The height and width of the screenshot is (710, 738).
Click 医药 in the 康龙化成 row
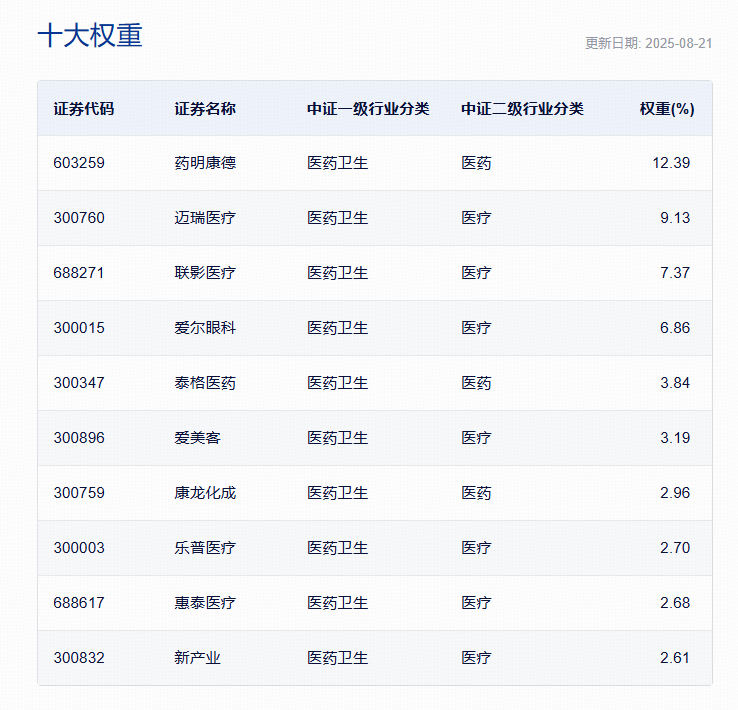click(x=476, y=493)
